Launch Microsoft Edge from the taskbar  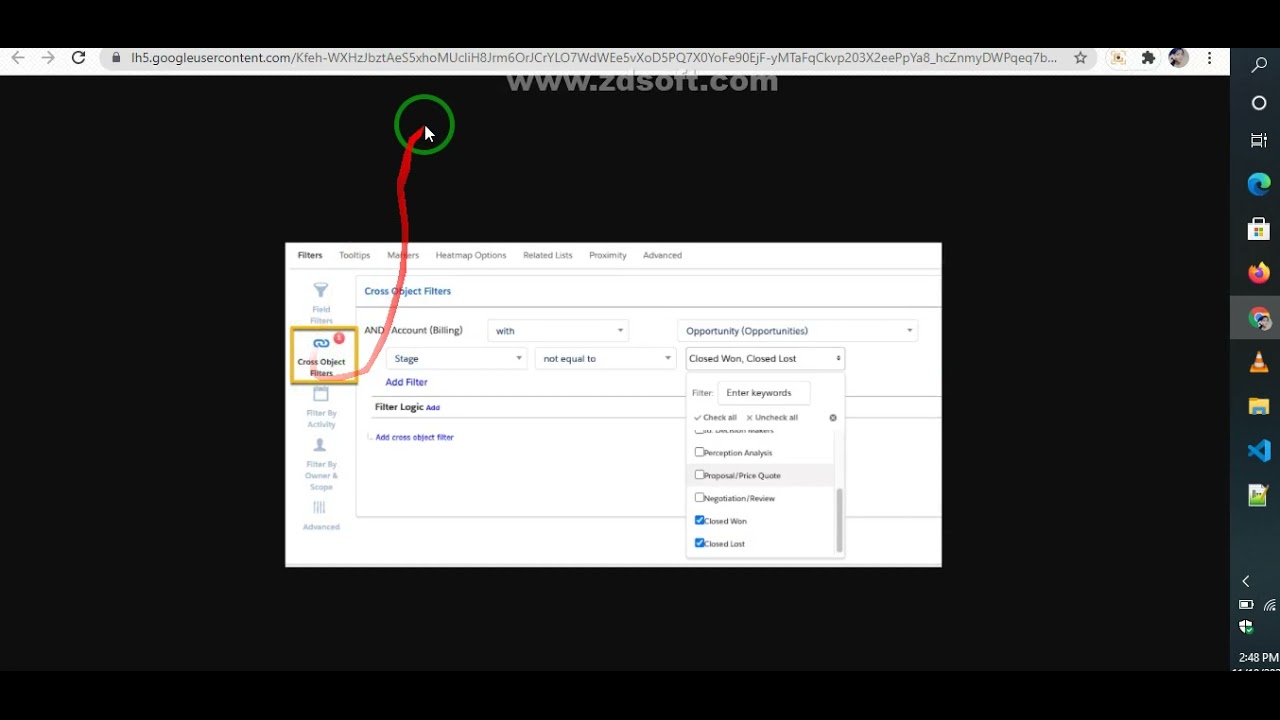click(1259, 184)
